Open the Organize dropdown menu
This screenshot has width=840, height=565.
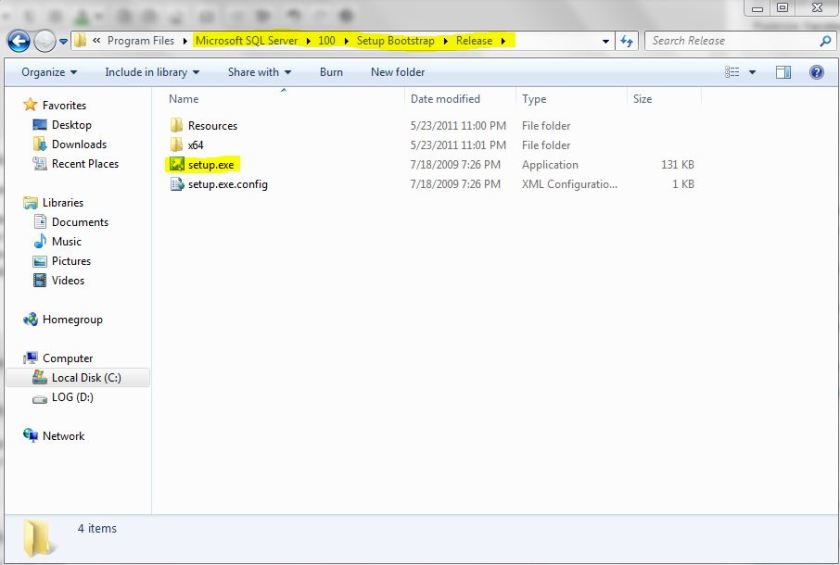49,72
